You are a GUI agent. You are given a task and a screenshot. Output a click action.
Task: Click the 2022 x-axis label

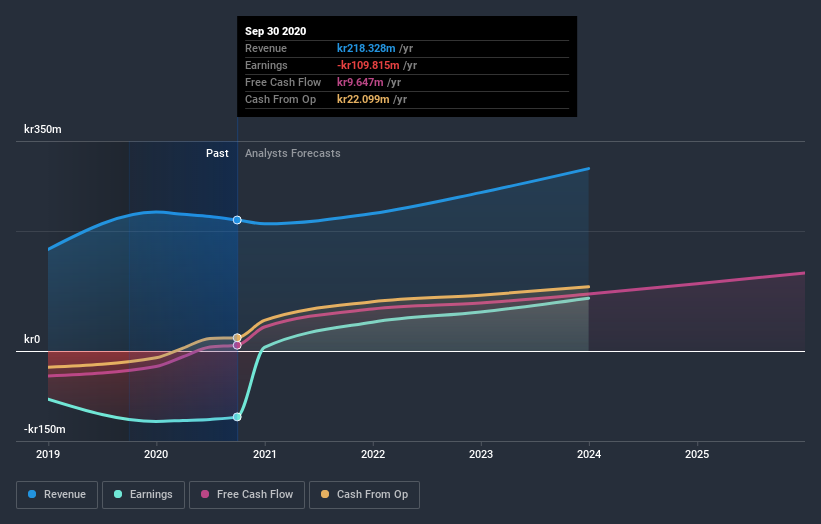373,454
